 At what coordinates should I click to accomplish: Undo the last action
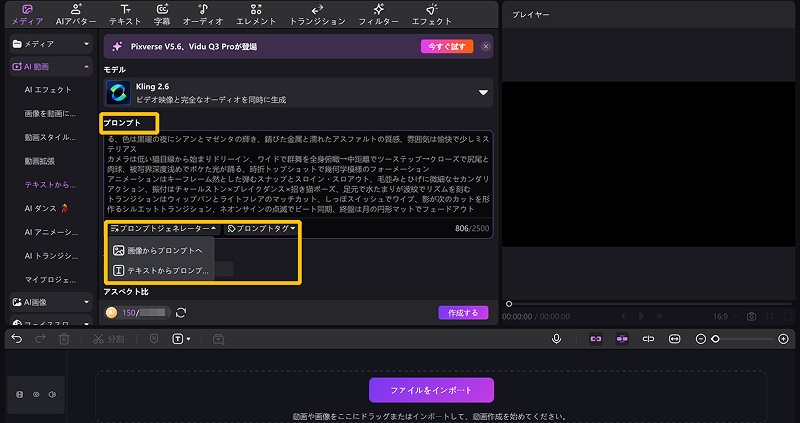[17, 339]
